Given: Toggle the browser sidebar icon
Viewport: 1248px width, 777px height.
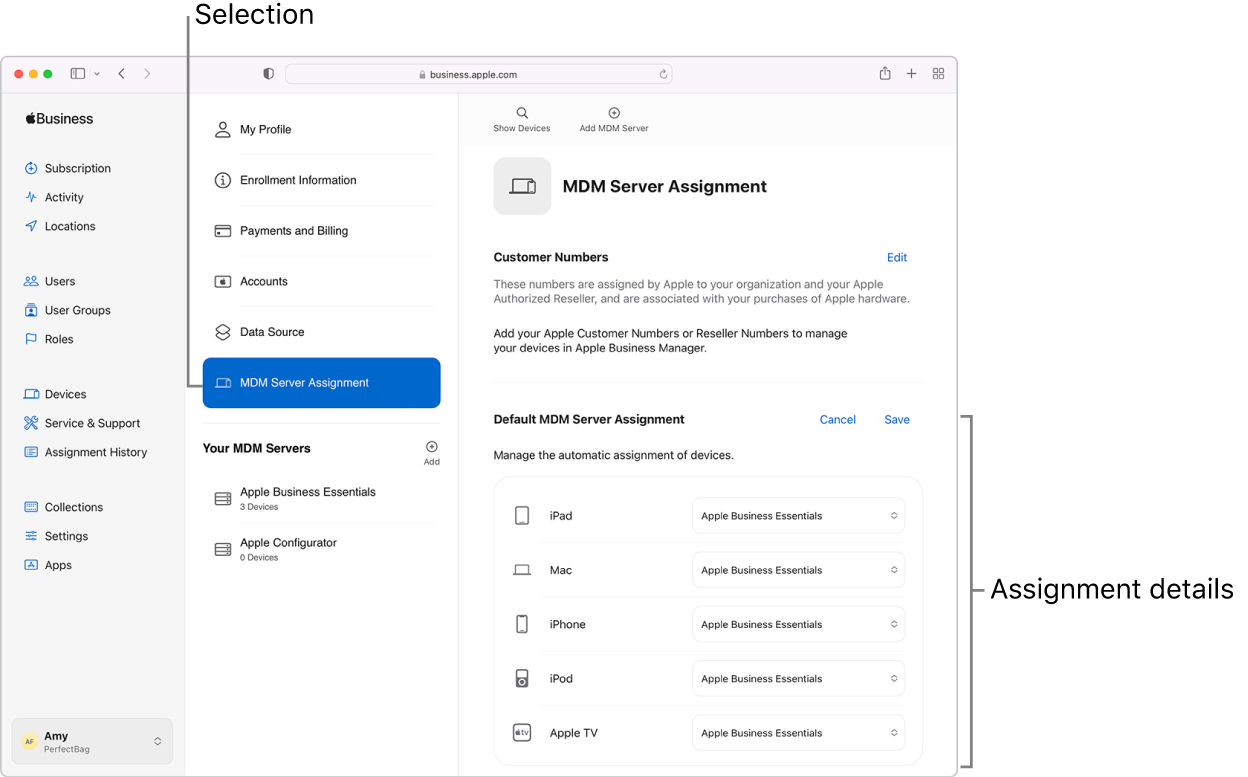Looking at the screenshot, I should coord(78,74).
